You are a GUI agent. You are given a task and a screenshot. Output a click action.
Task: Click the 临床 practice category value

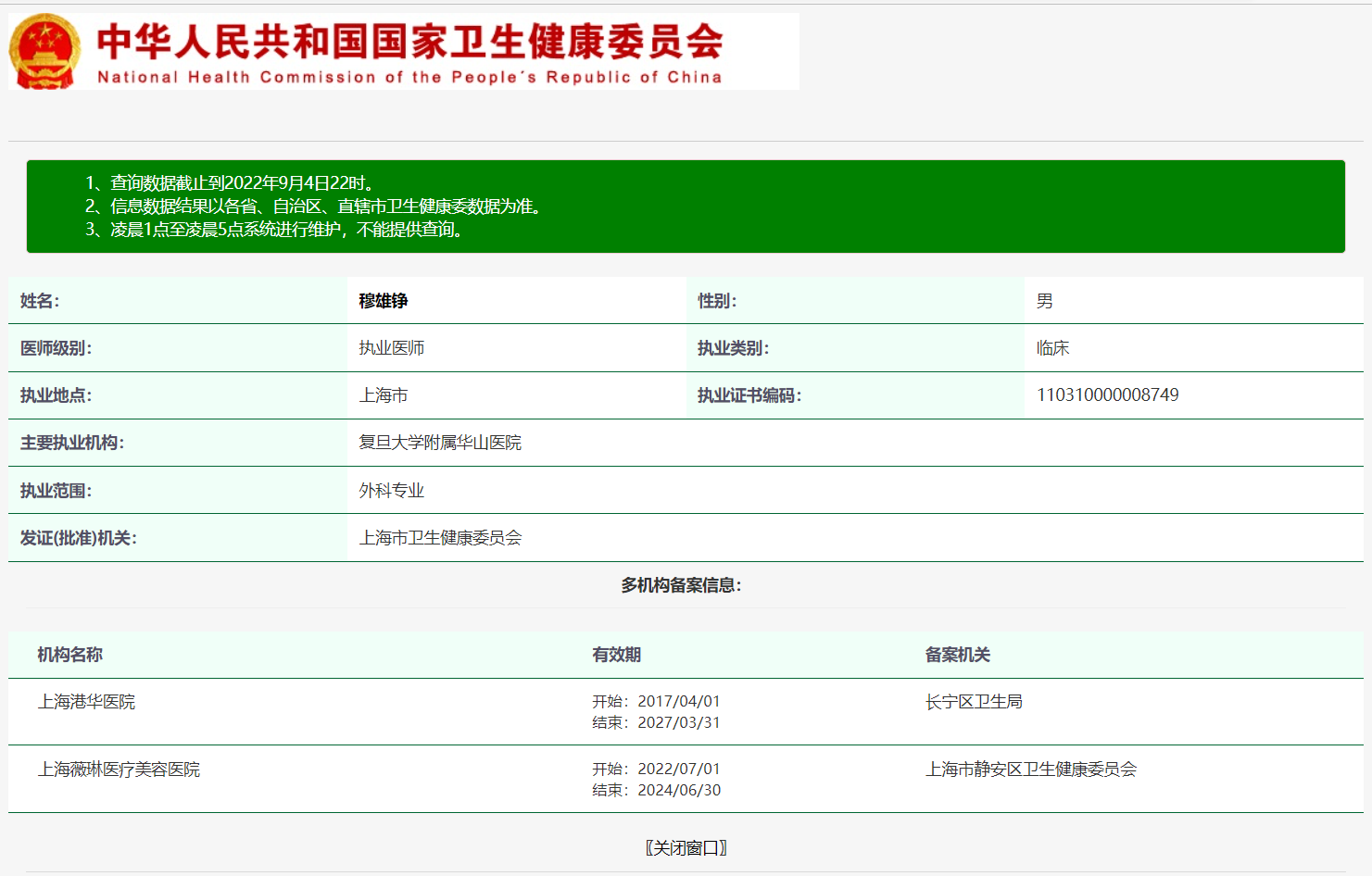coord(1053,348)
